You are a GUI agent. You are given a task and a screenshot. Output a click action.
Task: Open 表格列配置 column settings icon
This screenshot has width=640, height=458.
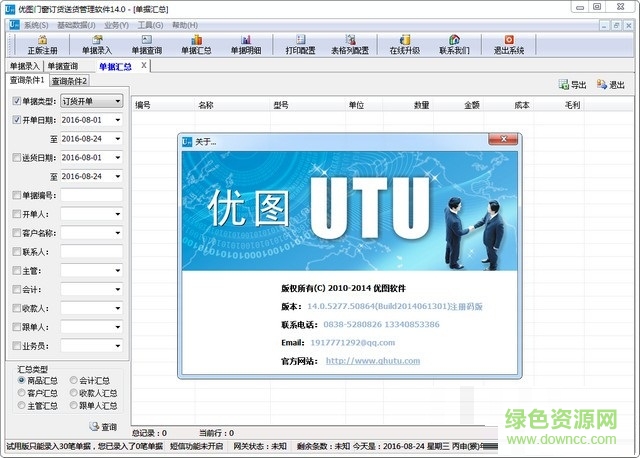pos(350,45)
